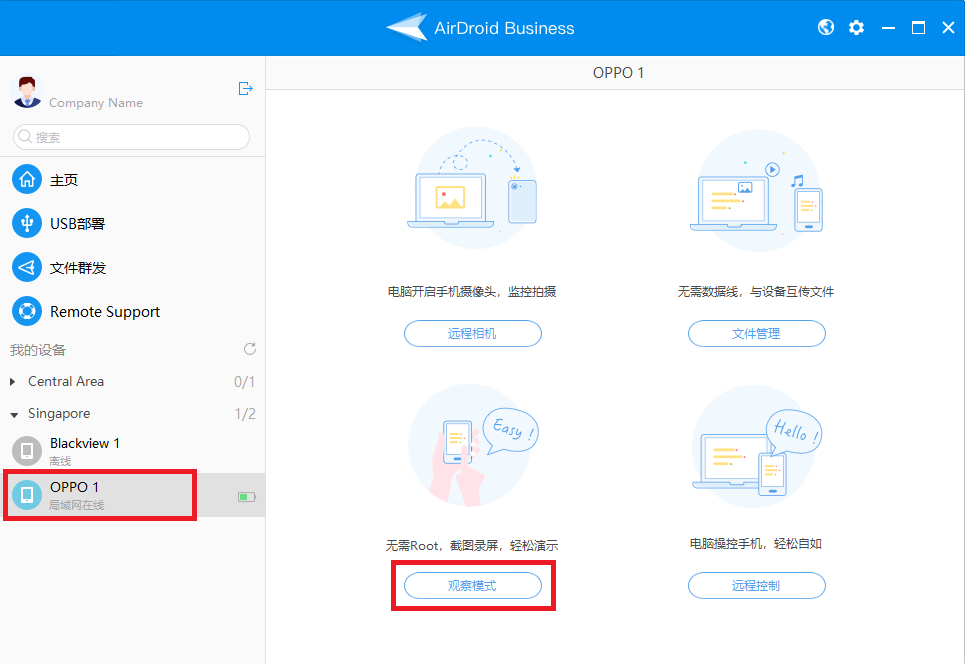Click the OPPO 1 device icon
Image resolution: width=965 pixels, height=664 pixels.
point(27,495)
